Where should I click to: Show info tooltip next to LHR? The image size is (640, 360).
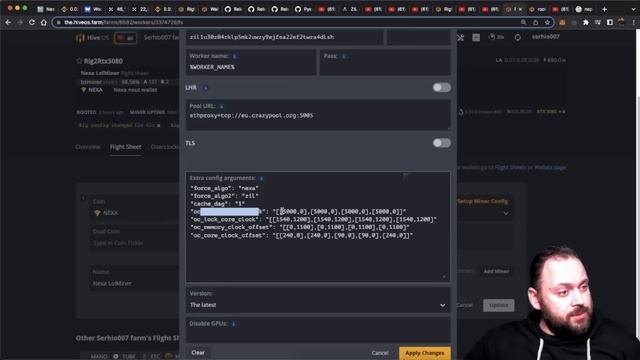(206, 88)
